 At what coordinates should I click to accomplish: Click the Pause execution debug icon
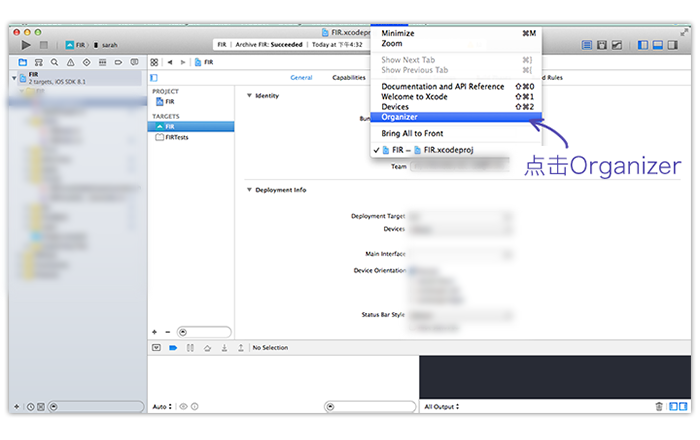click(190, 348)
